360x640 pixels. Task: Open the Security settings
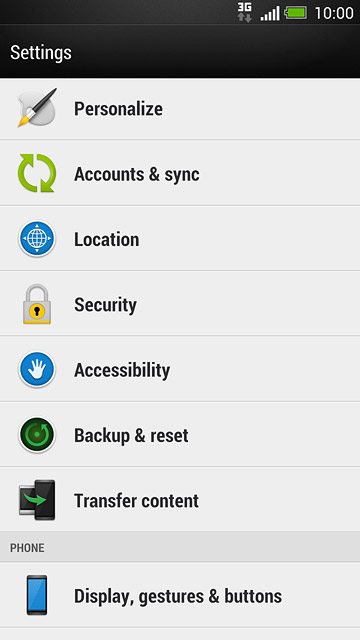(180, 304)
